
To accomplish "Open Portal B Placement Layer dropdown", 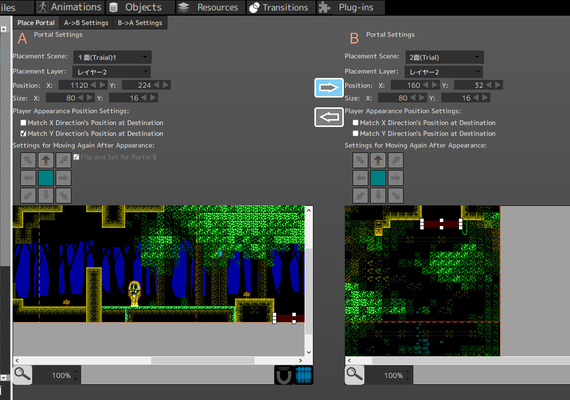I will (443, 72).
